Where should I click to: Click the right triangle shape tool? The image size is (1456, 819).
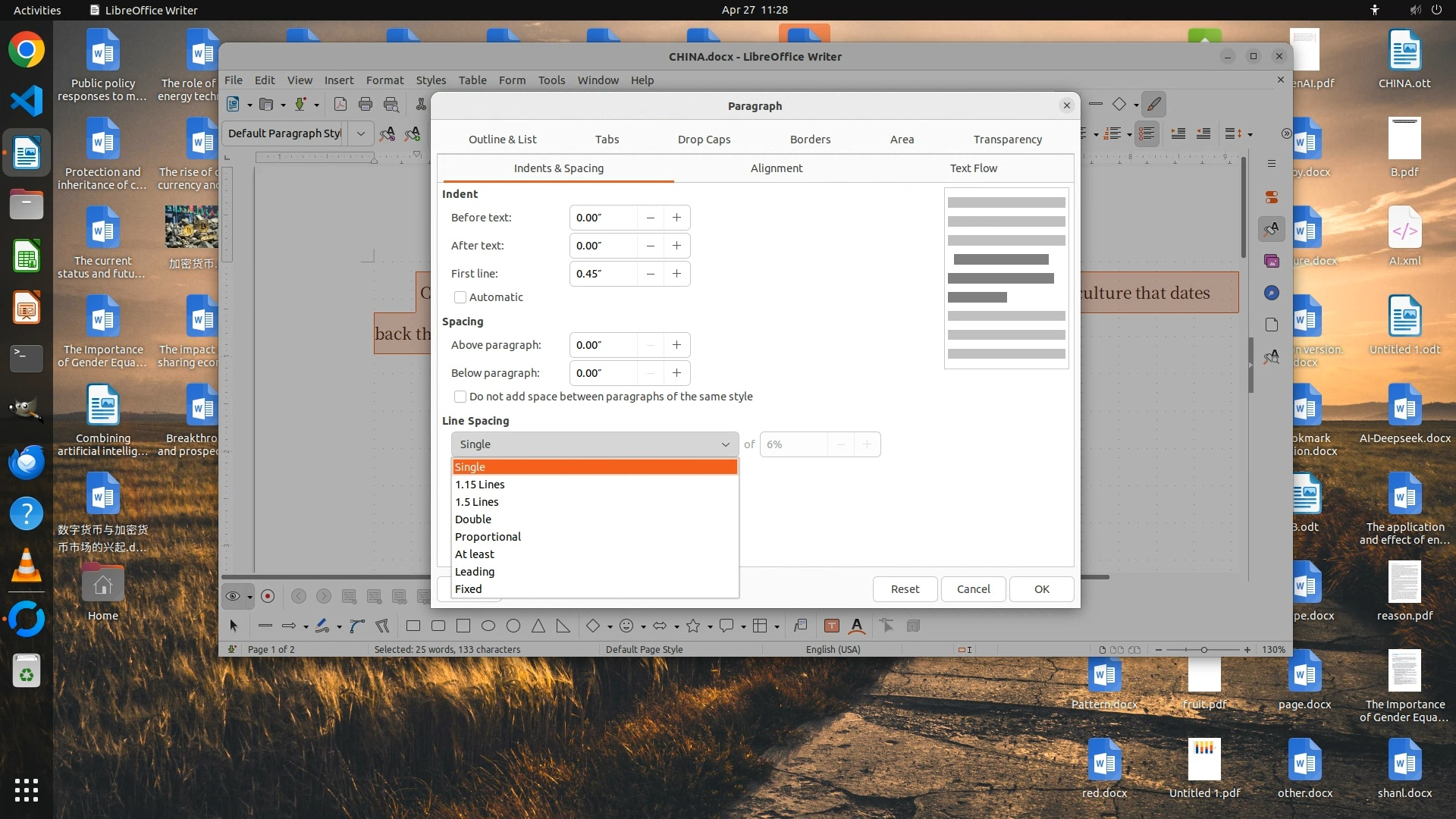click(x=563, y=626)
